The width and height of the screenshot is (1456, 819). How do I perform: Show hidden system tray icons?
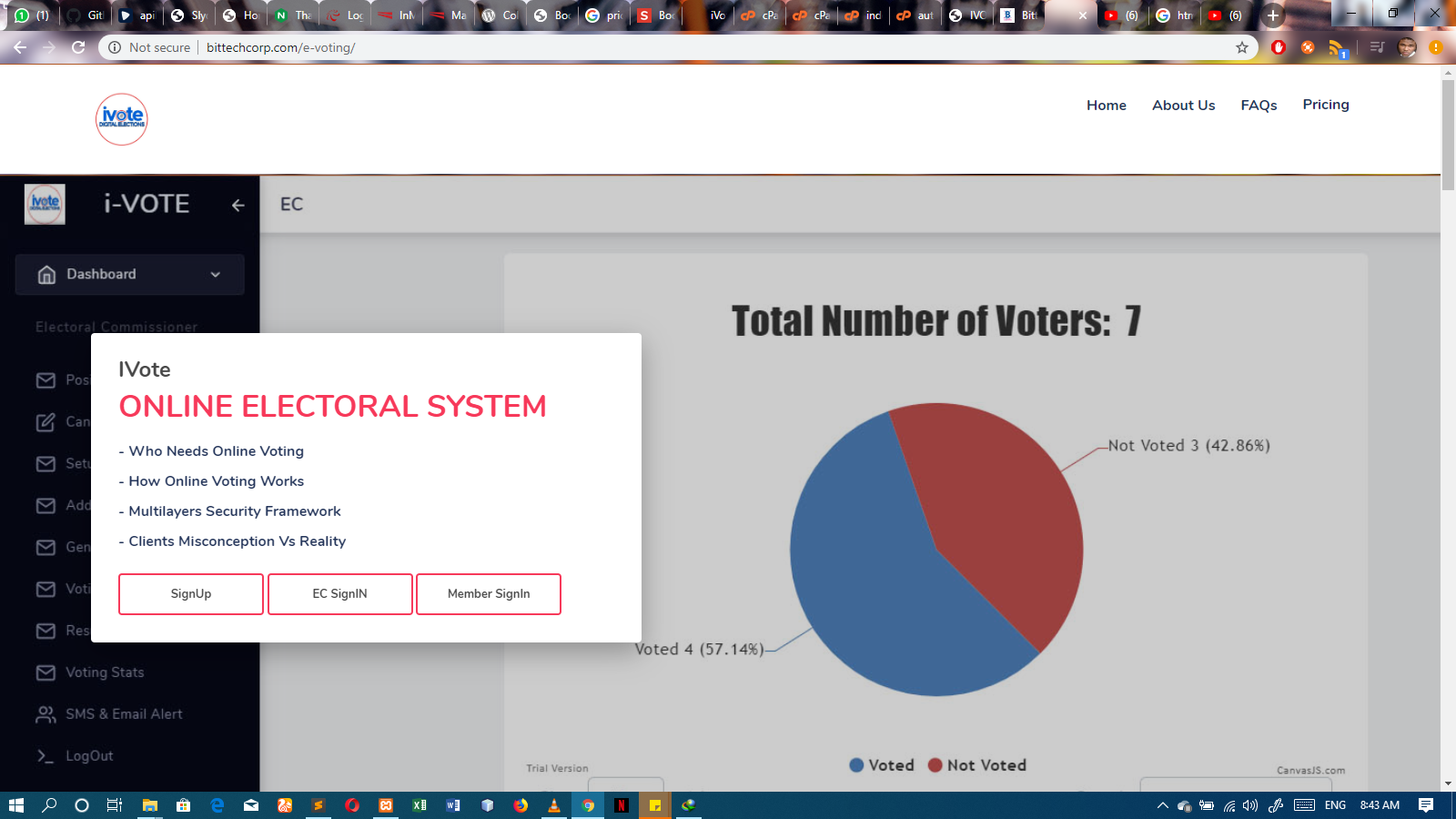[1162, 805]
